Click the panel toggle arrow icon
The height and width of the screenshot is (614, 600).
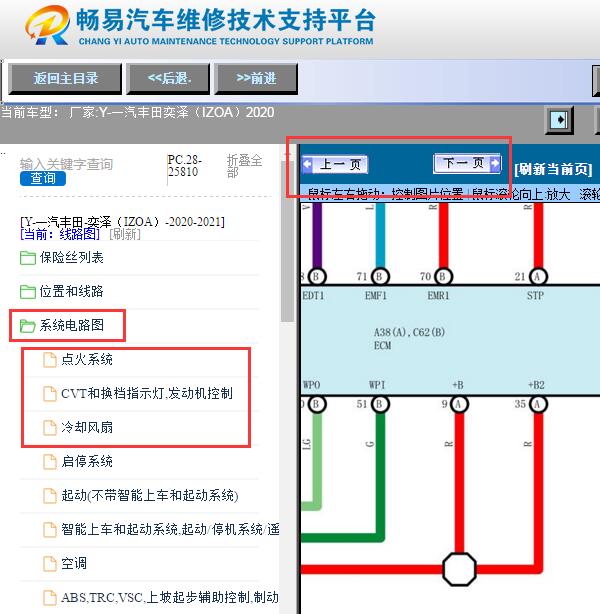(x=560, y=120)
